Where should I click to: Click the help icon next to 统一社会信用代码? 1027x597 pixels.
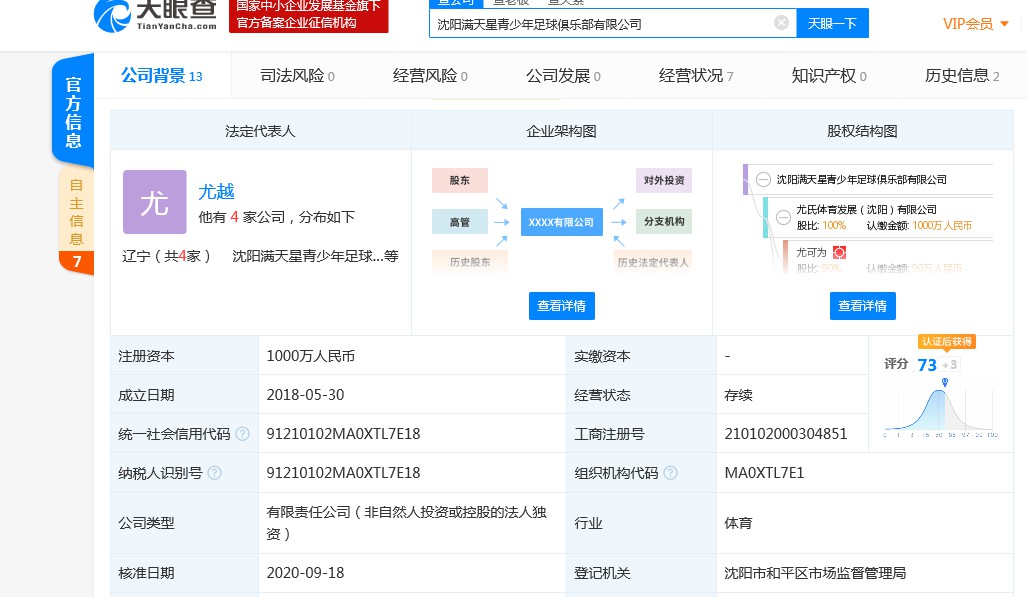click(x=242, y=434)
